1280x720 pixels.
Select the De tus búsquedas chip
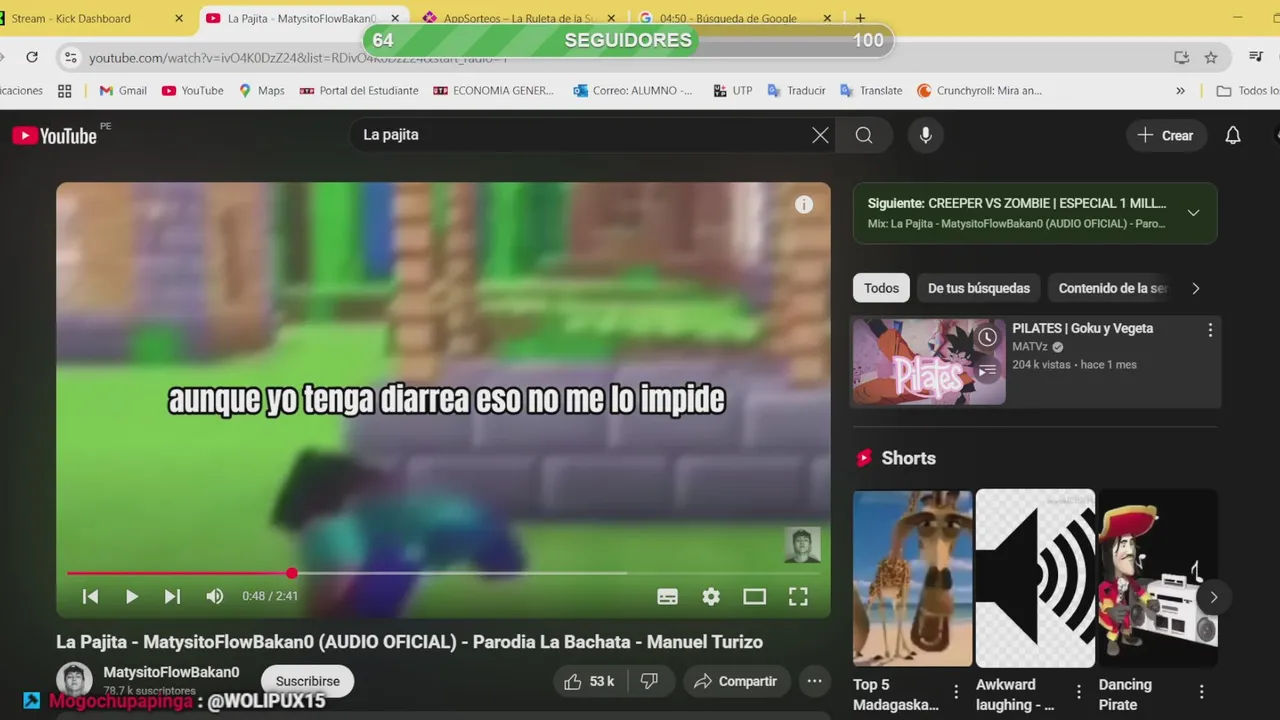[979, 288]
